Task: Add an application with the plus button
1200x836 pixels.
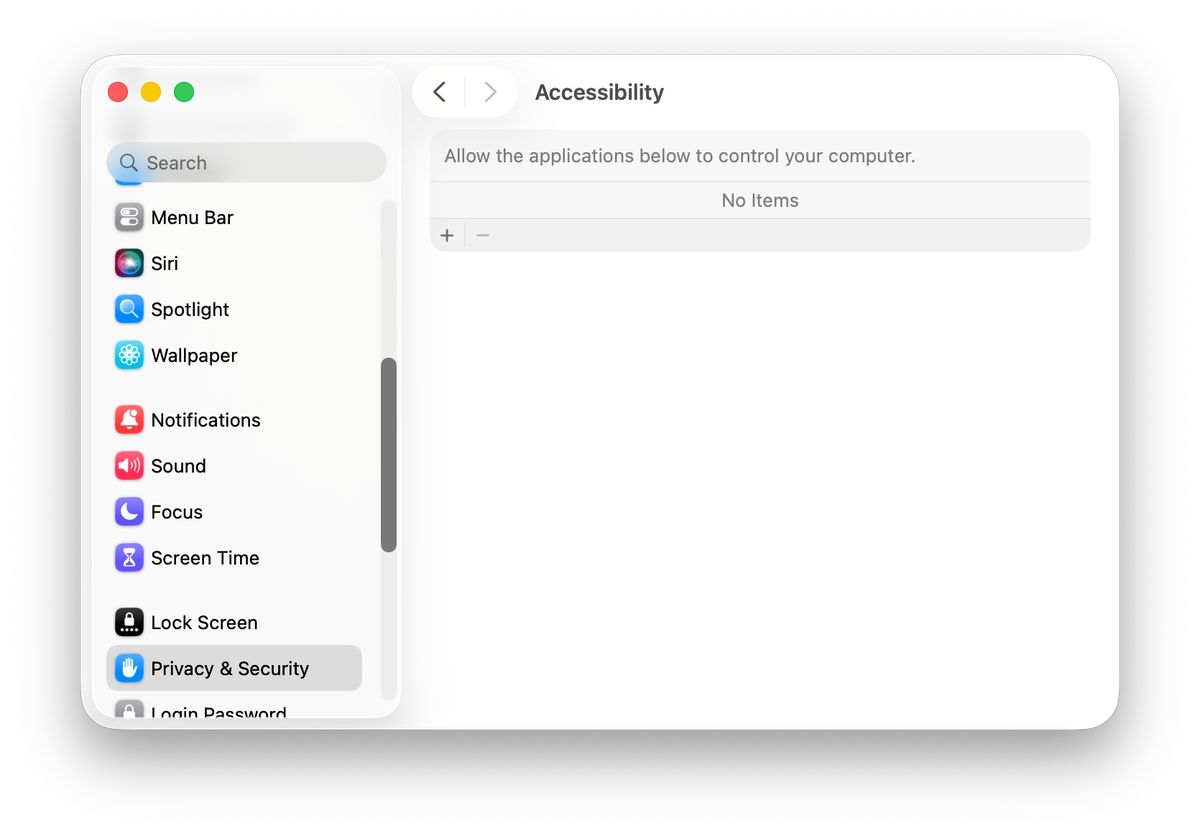Action: (447, 235)
